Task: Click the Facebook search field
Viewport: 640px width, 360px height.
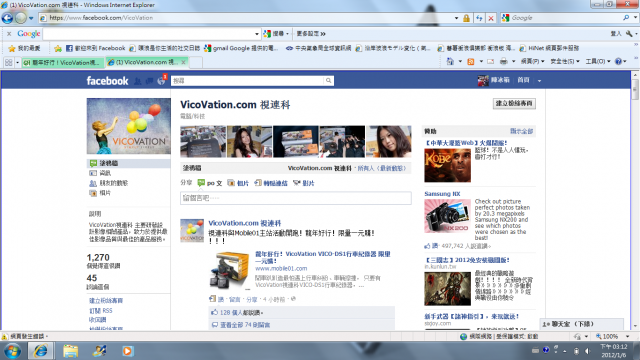Action: tap(247, 81)
